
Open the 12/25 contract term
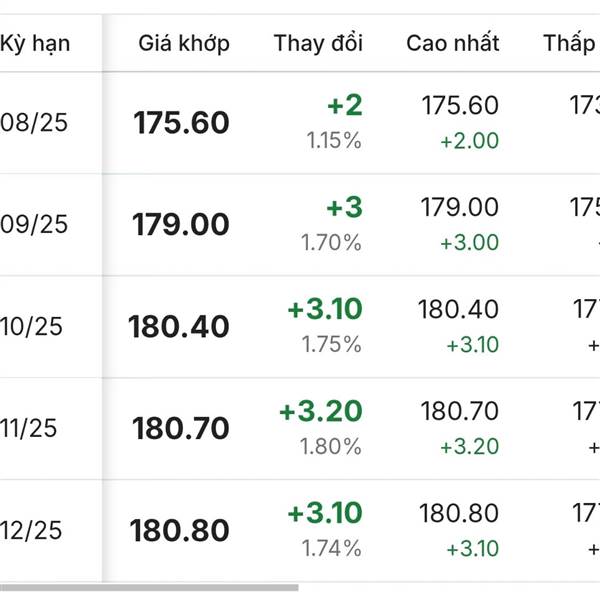click(x=31, y=530)
